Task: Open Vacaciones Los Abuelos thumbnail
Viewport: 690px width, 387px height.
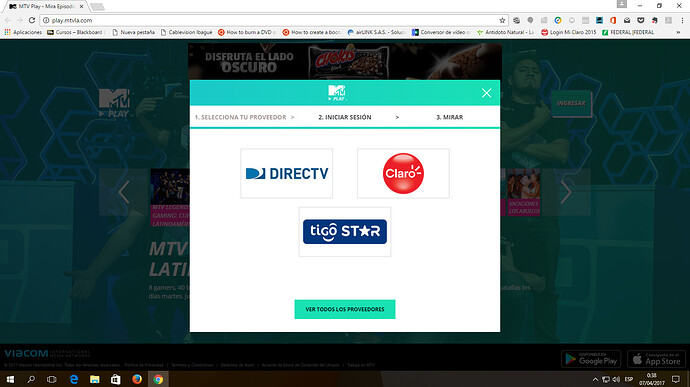Action: pos(523,192)
